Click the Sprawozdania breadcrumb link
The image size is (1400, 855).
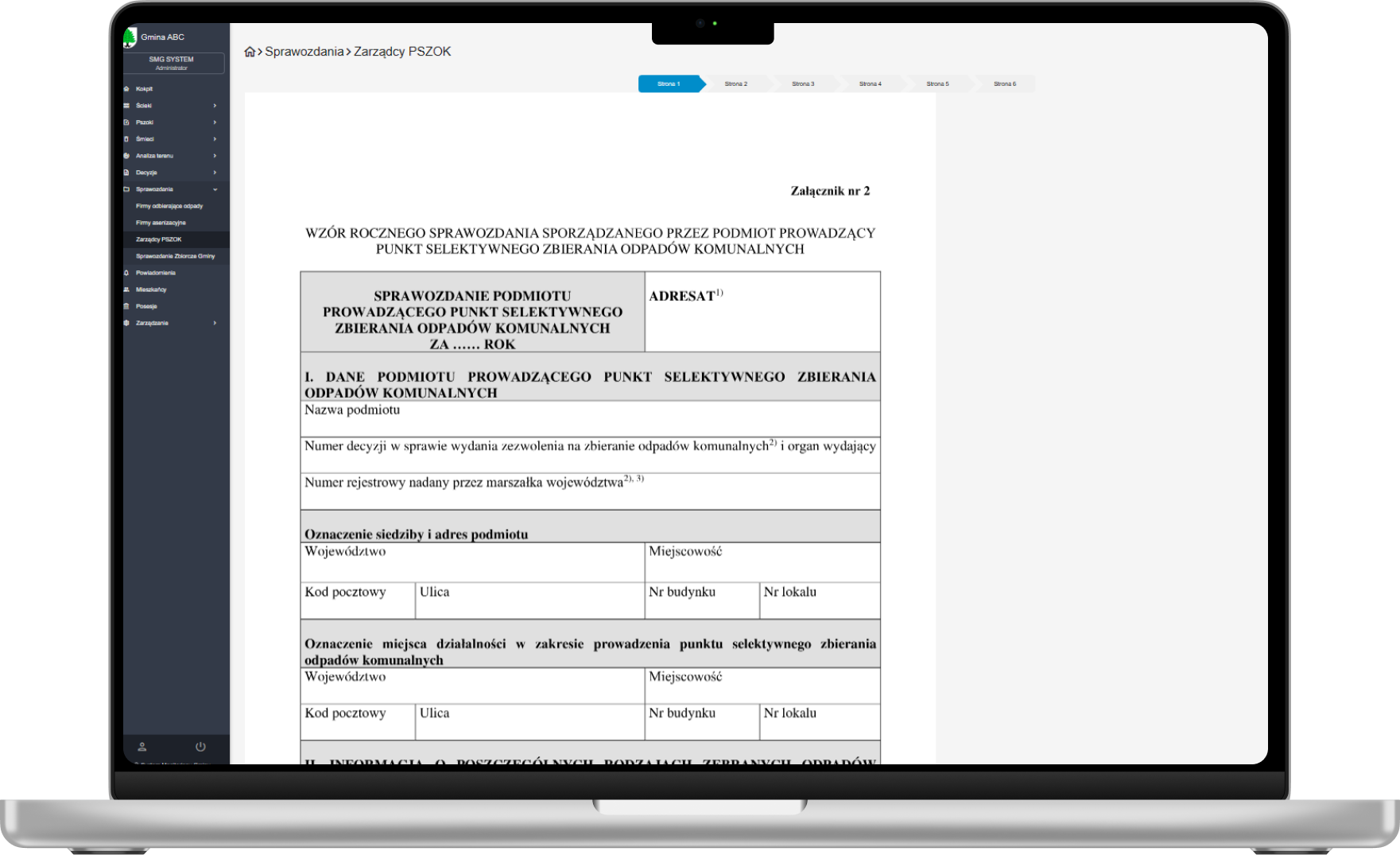point(304,52)
